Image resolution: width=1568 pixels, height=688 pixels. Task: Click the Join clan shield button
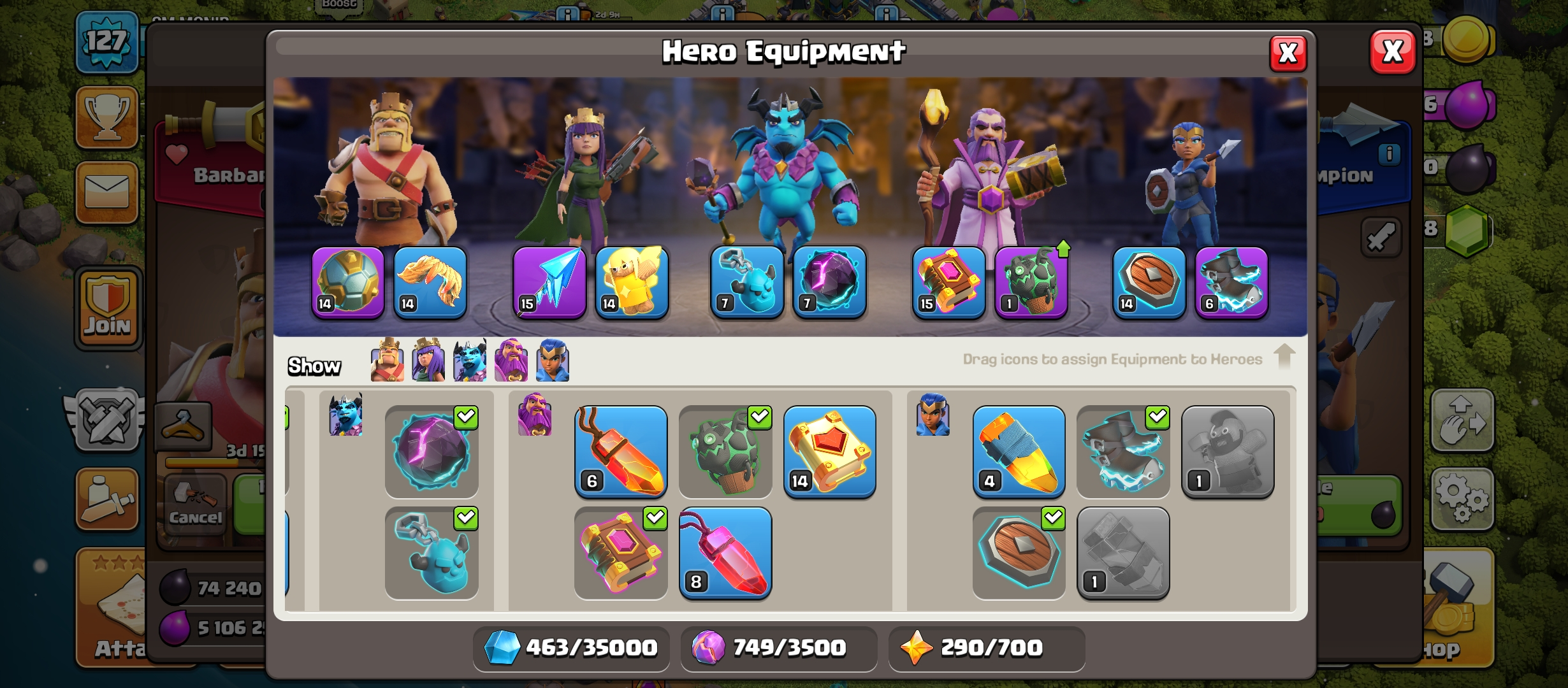coord(108,308)
